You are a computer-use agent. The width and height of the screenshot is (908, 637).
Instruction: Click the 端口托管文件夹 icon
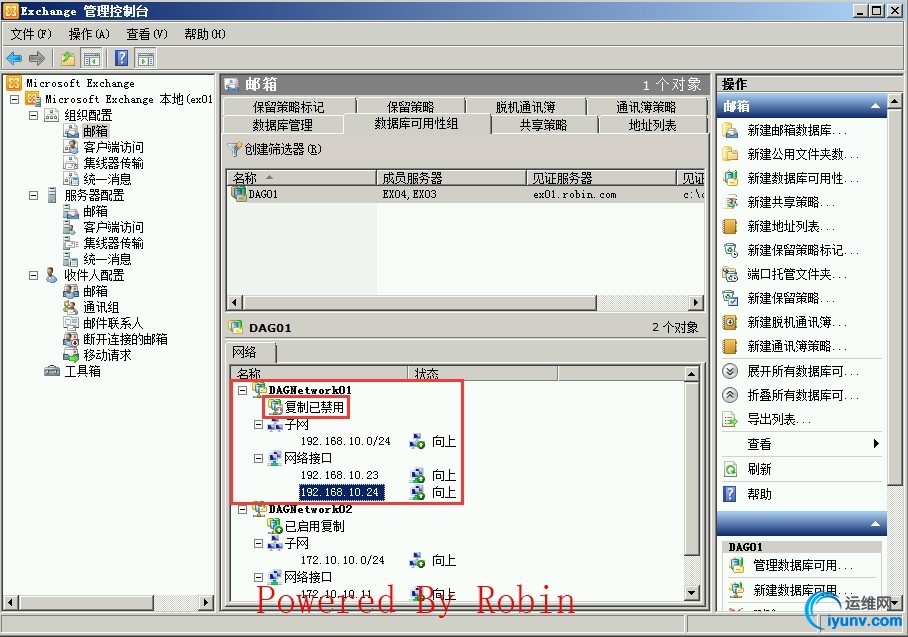pos(730,274)
